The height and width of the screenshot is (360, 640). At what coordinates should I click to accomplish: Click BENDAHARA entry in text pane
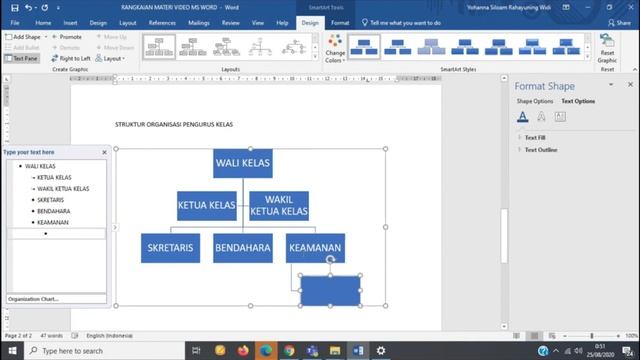pyautogui.click(x=53, y=211)
